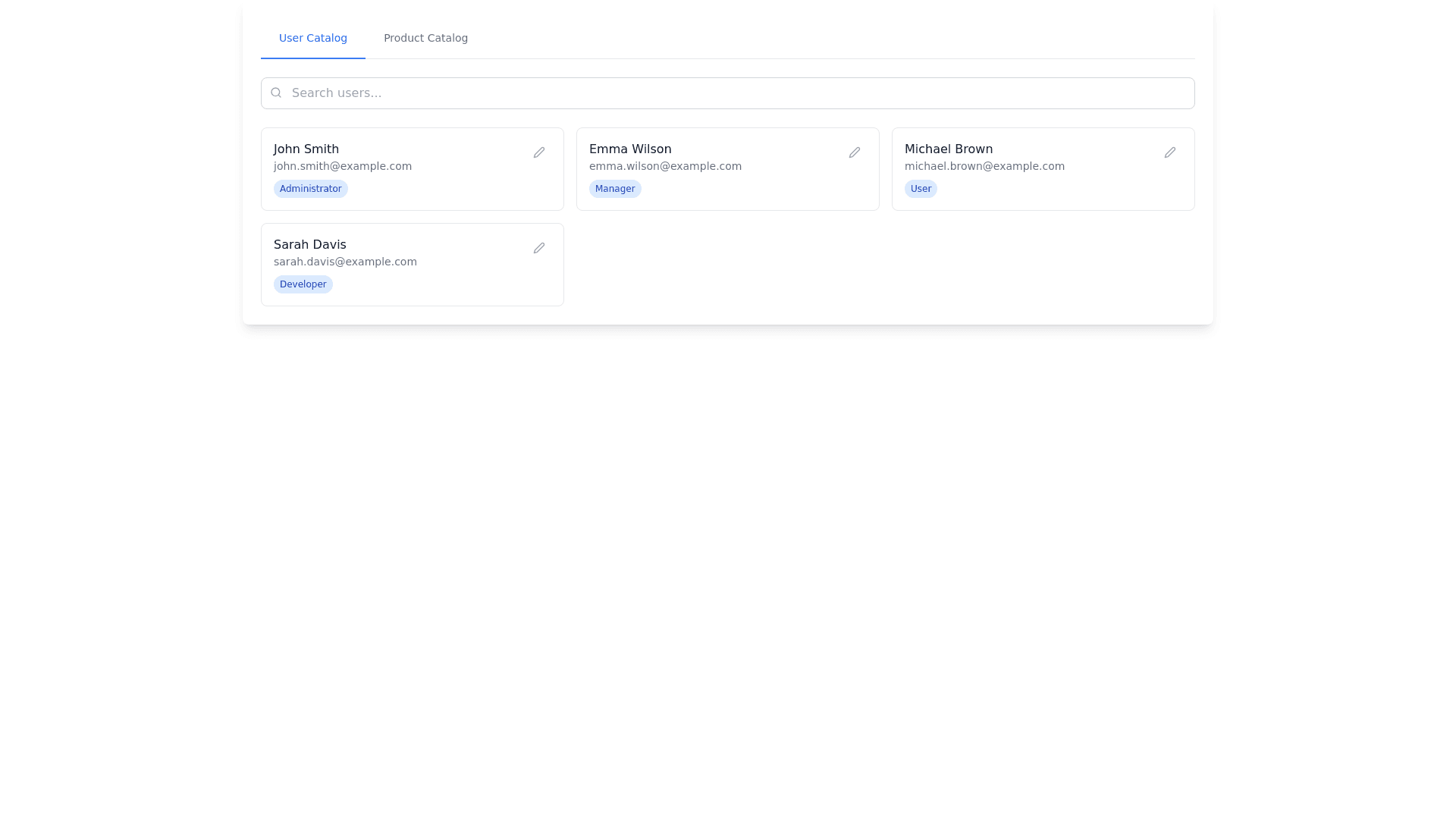Select the User Catalog tab
Screen dimensions: 1456x819
tap(312, 38)
